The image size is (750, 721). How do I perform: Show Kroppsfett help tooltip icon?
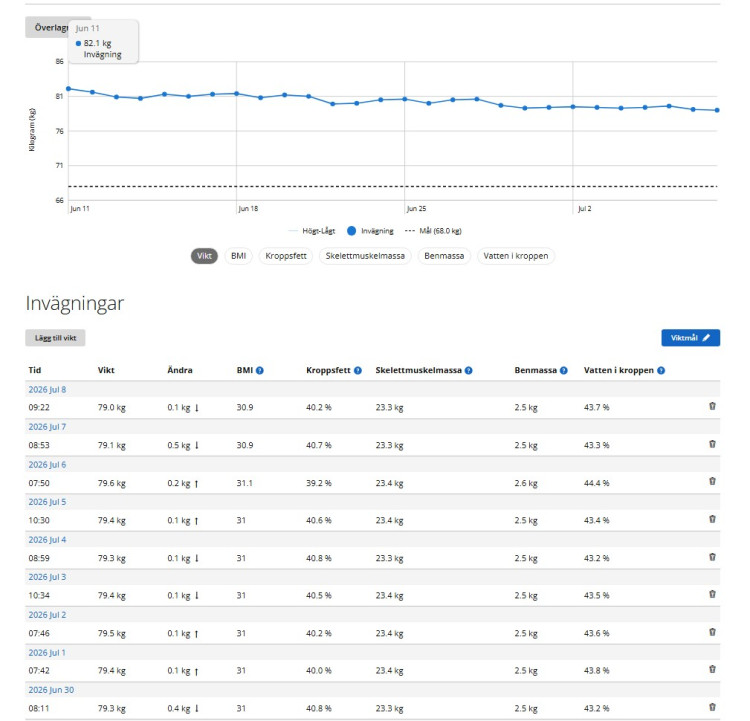pos(358,370)
